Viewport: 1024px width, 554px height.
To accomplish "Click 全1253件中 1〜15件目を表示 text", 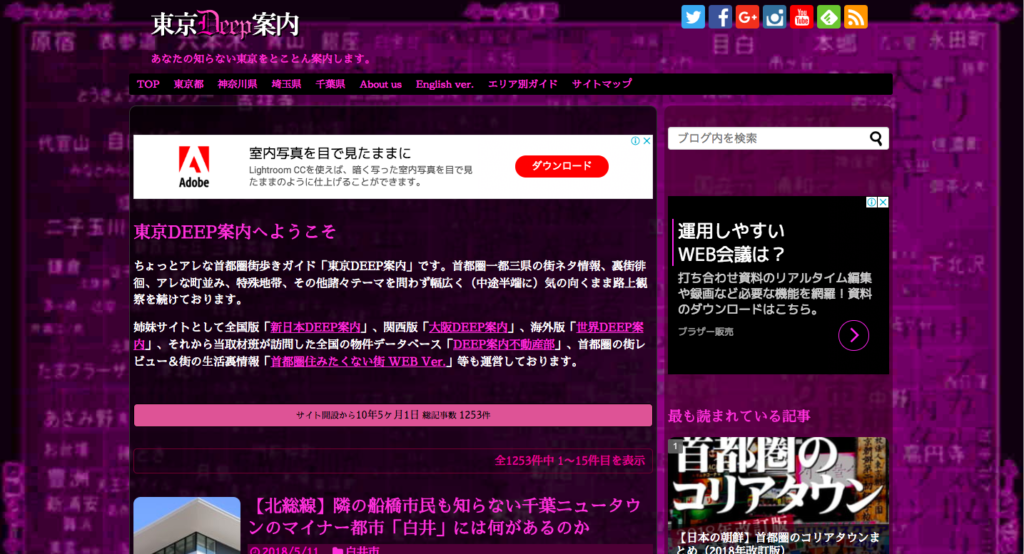I will (569, 461).
